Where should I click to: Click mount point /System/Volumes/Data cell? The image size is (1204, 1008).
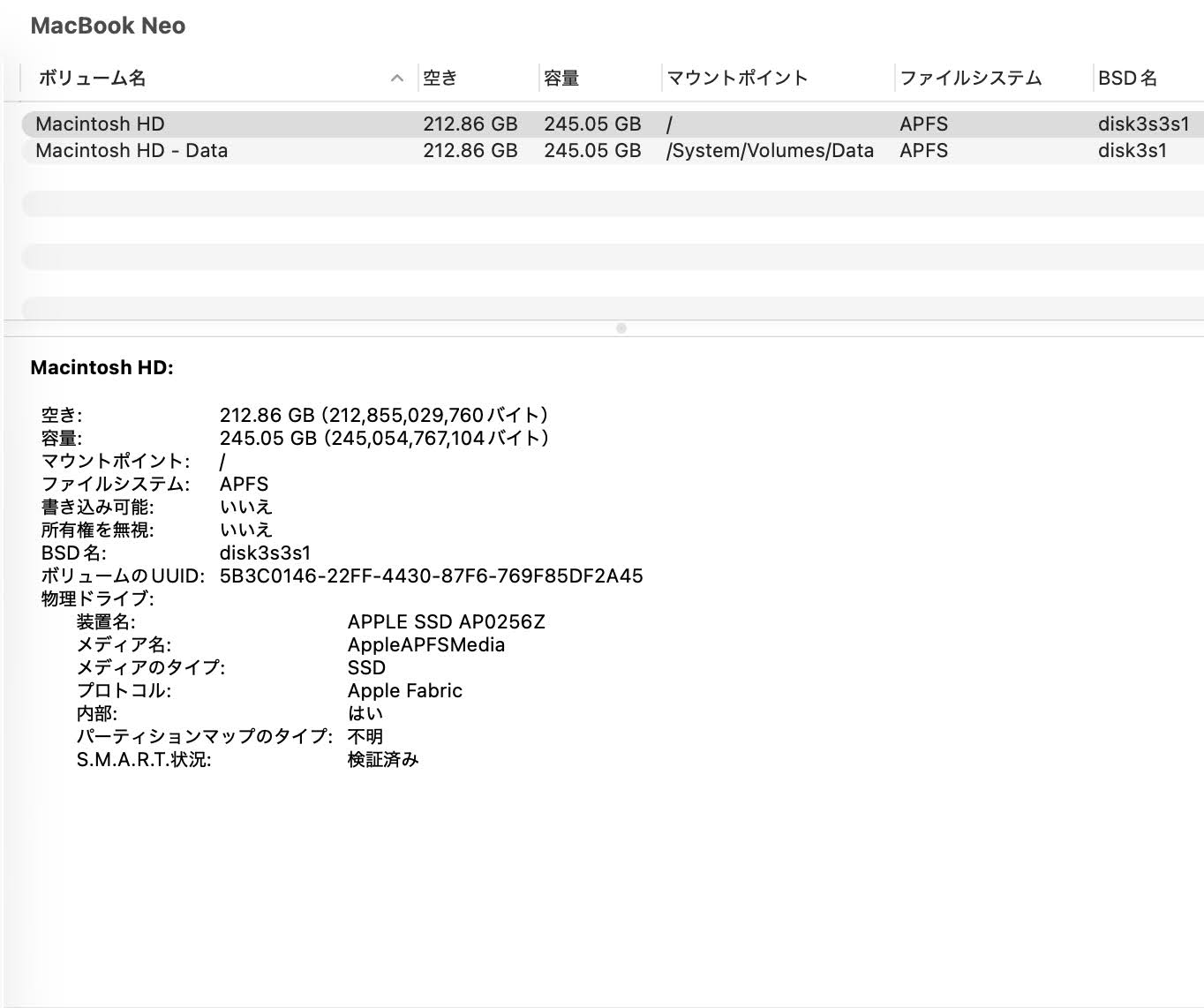[x=770, y=151]
